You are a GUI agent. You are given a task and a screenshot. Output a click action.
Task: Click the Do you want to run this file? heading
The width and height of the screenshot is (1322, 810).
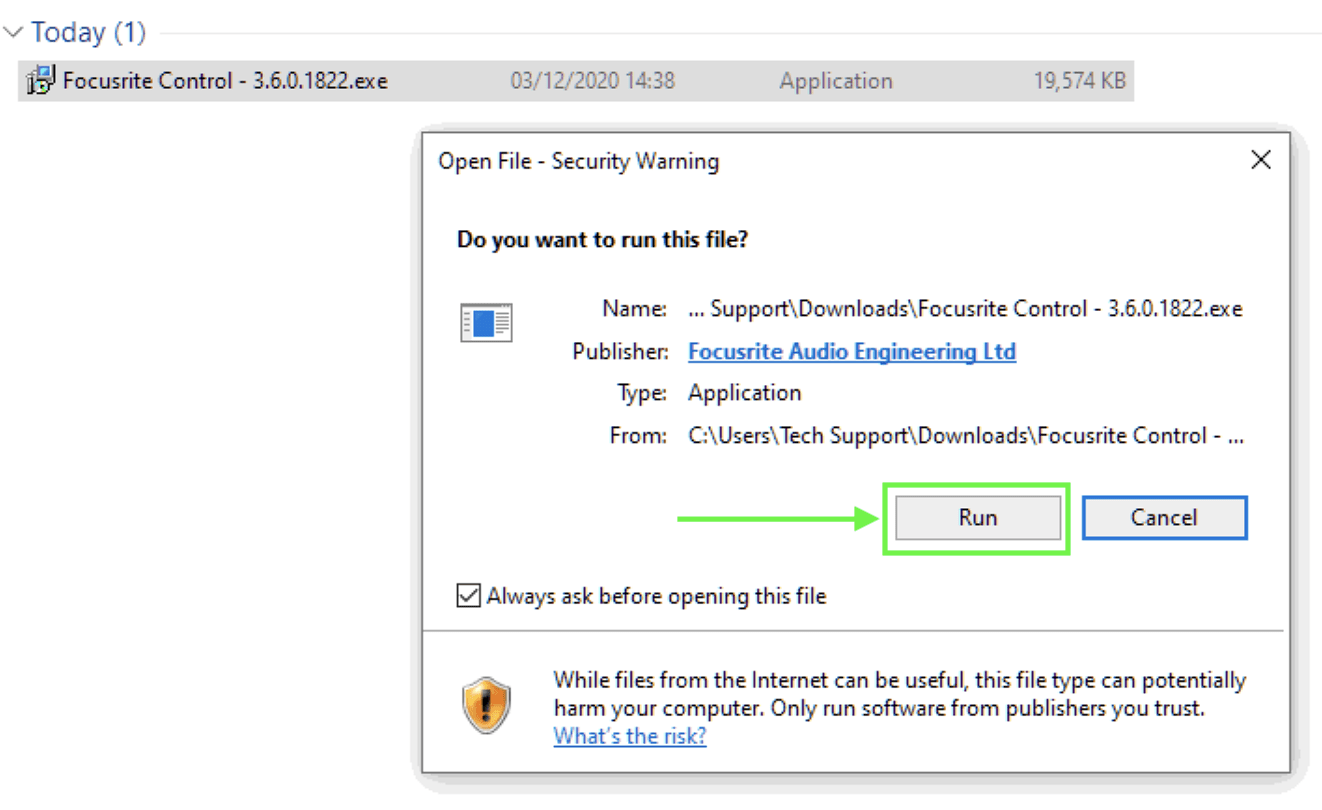point(602,240)
